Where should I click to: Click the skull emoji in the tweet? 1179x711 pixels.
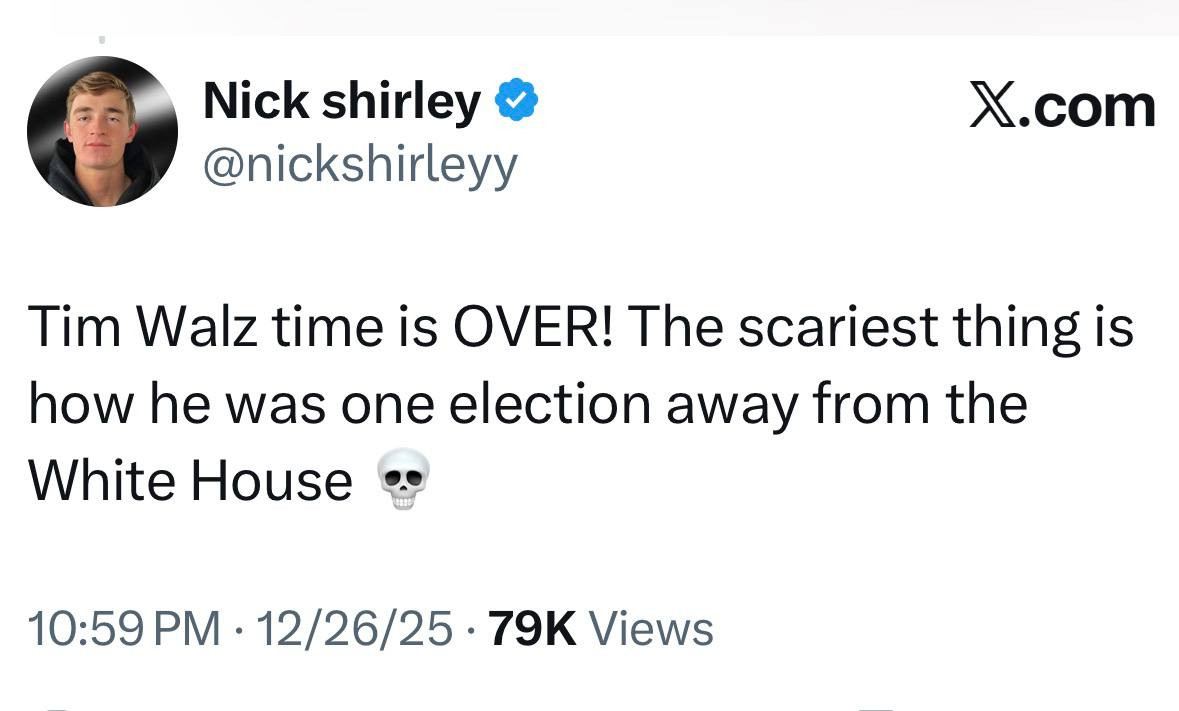coord(405,480)
